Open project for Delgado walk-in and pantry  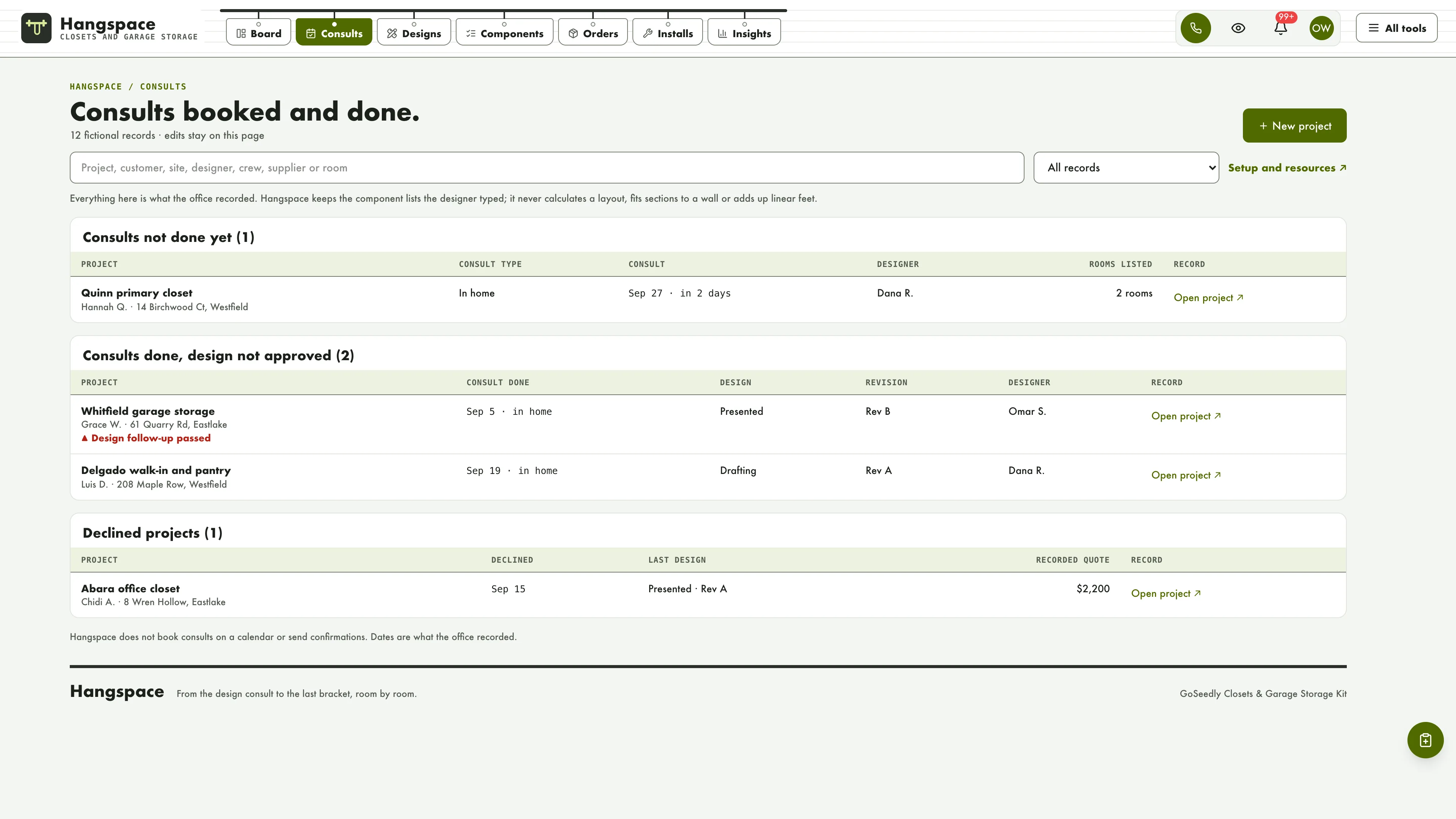click(x=1186, y=475)
